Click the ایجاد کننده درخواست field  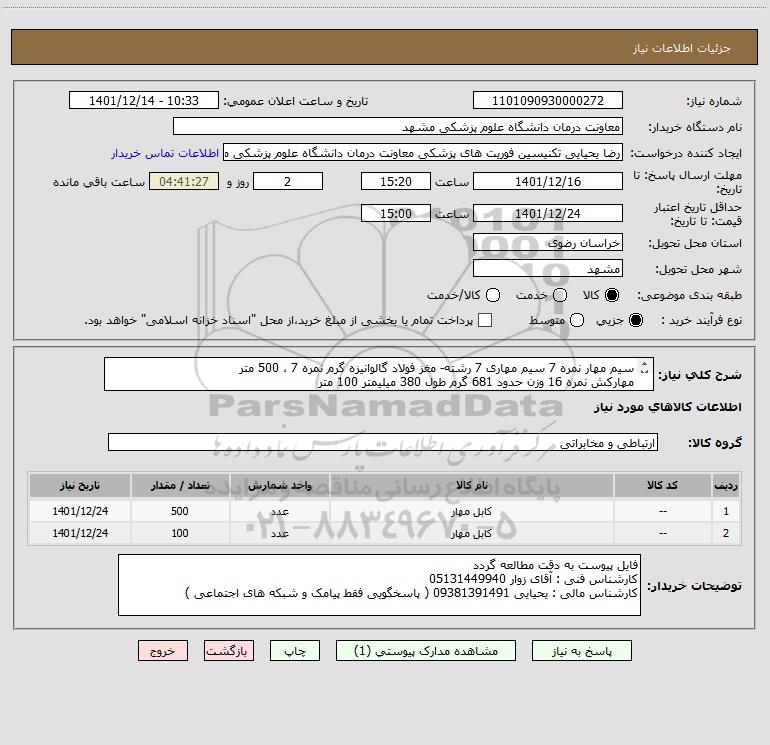coord(423,153)
